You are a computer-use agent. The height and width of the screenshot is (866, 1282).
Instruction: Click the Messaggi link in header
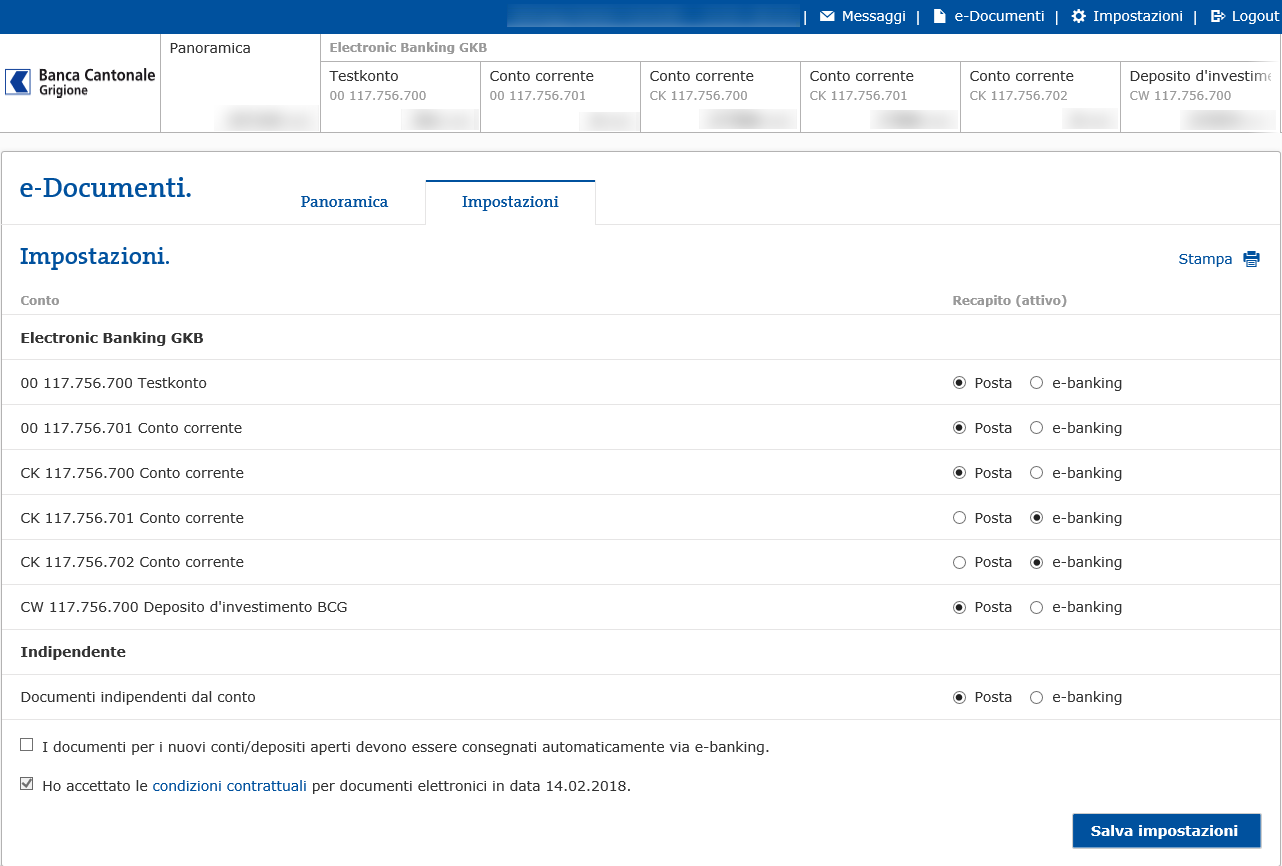click(x=874, y=16)
